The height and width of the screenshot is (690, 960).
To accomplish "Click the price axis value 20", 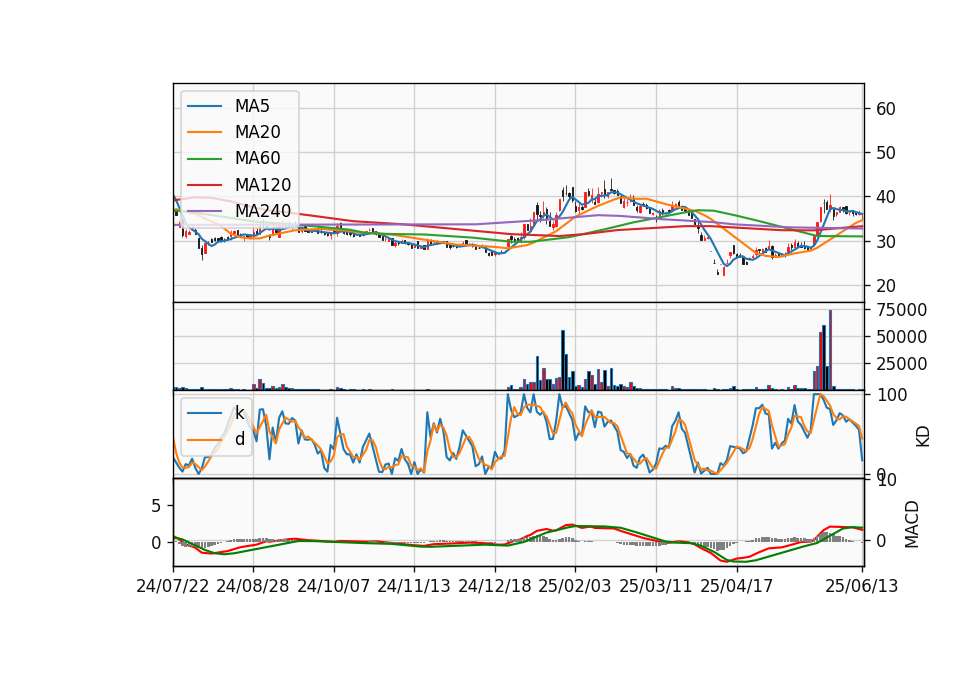I will [x=886, y=286].
